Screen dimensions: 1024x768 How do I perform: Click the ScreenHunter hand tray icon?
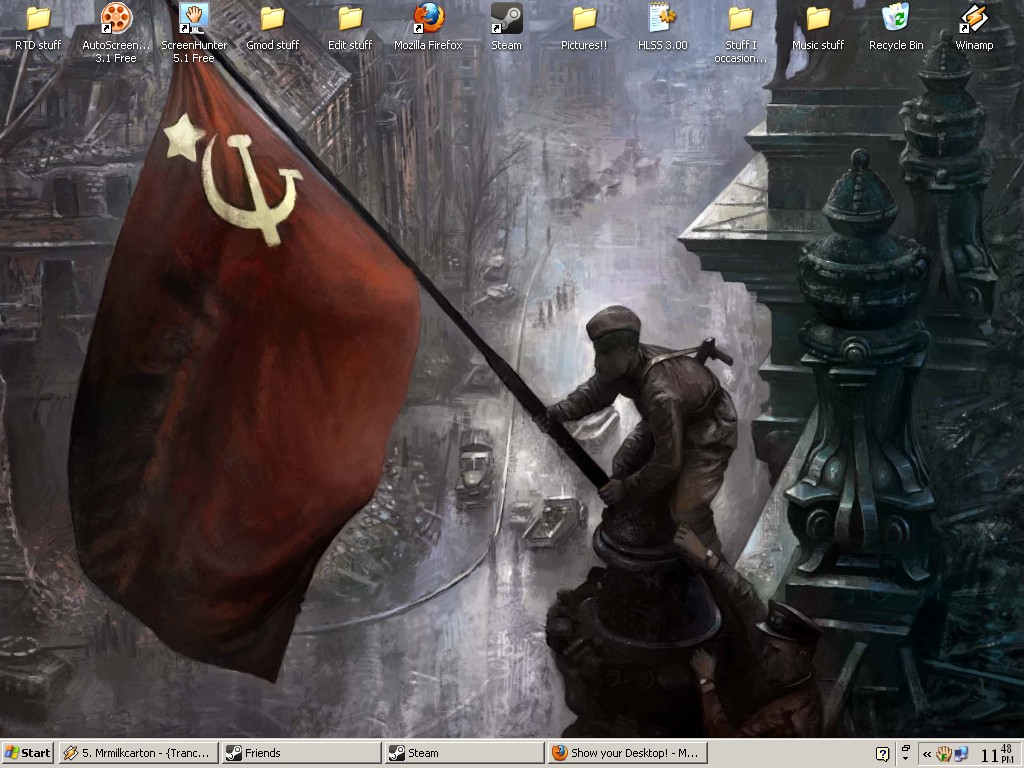(943, 754)
